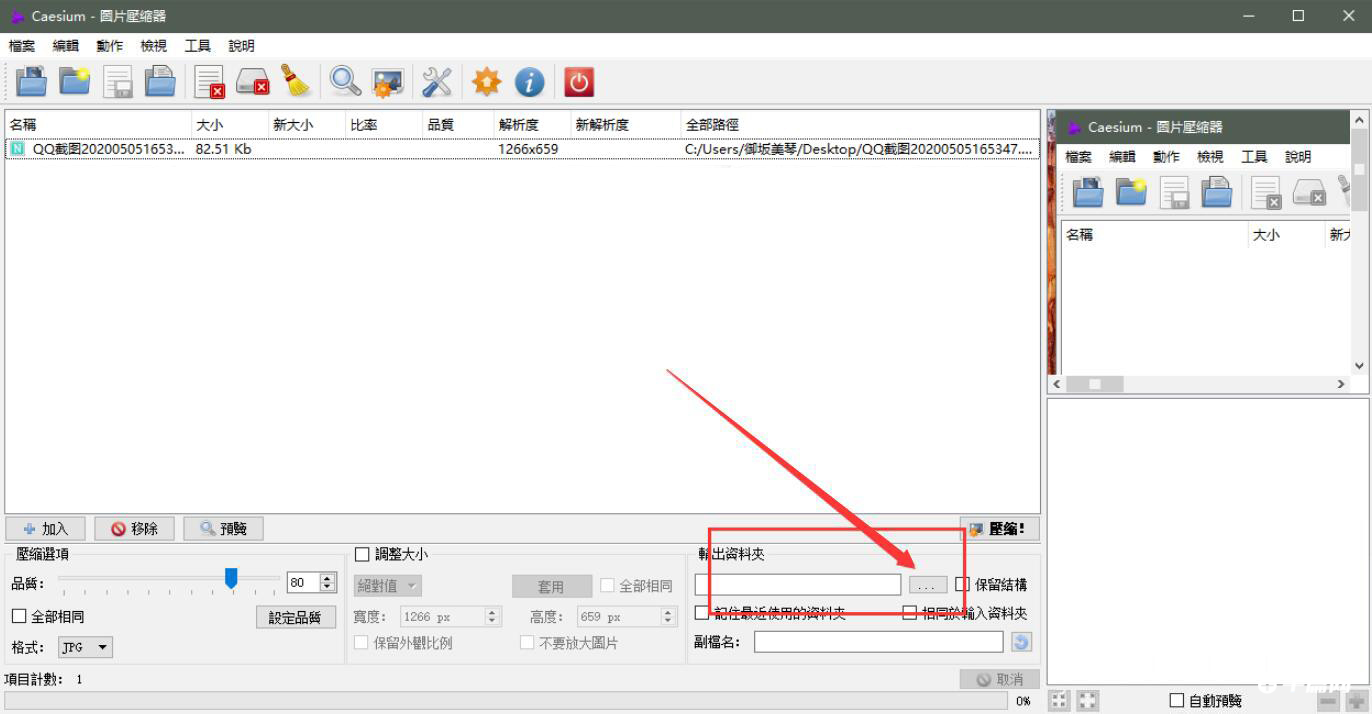
Task: Toggle the 自動預覽 auto-preview checkbox
Action: tap(1176, 701)
